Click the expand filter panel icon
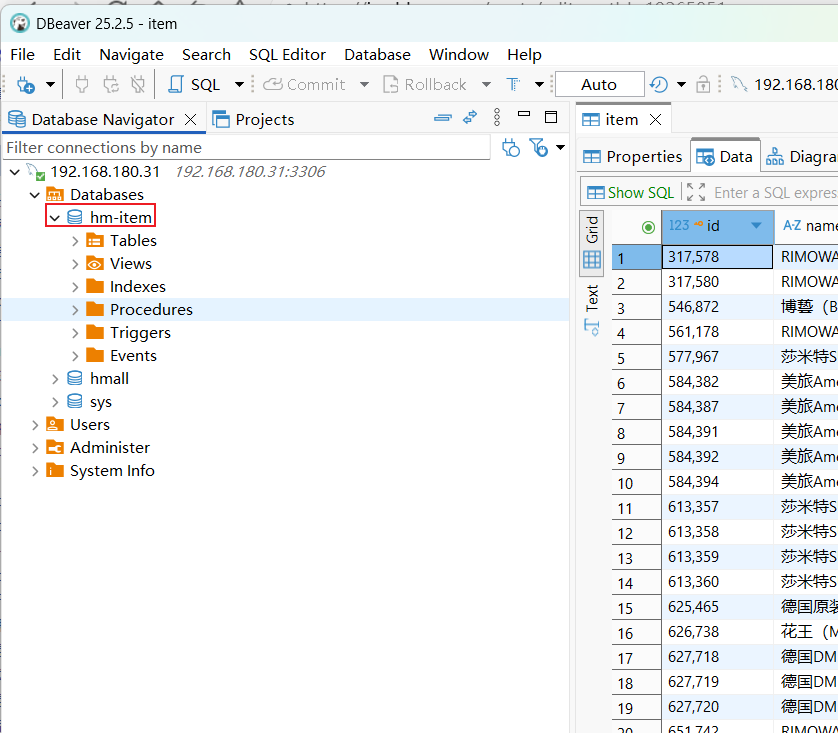The height and width of the screenshot is (733, 838). tap(696, 192)
